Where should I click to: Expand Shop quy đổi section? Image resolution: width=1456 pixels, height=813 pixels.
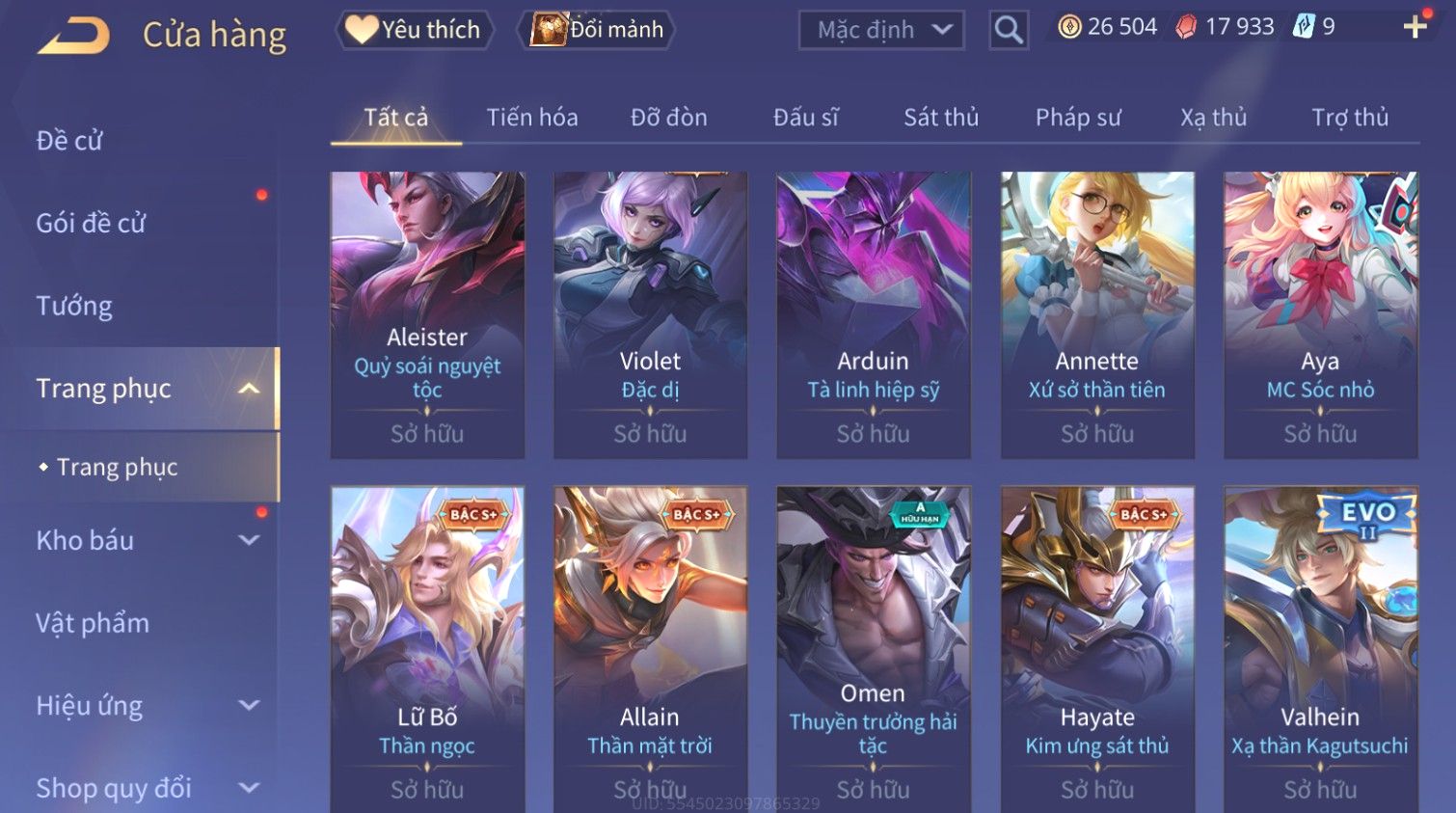[249, 788]
